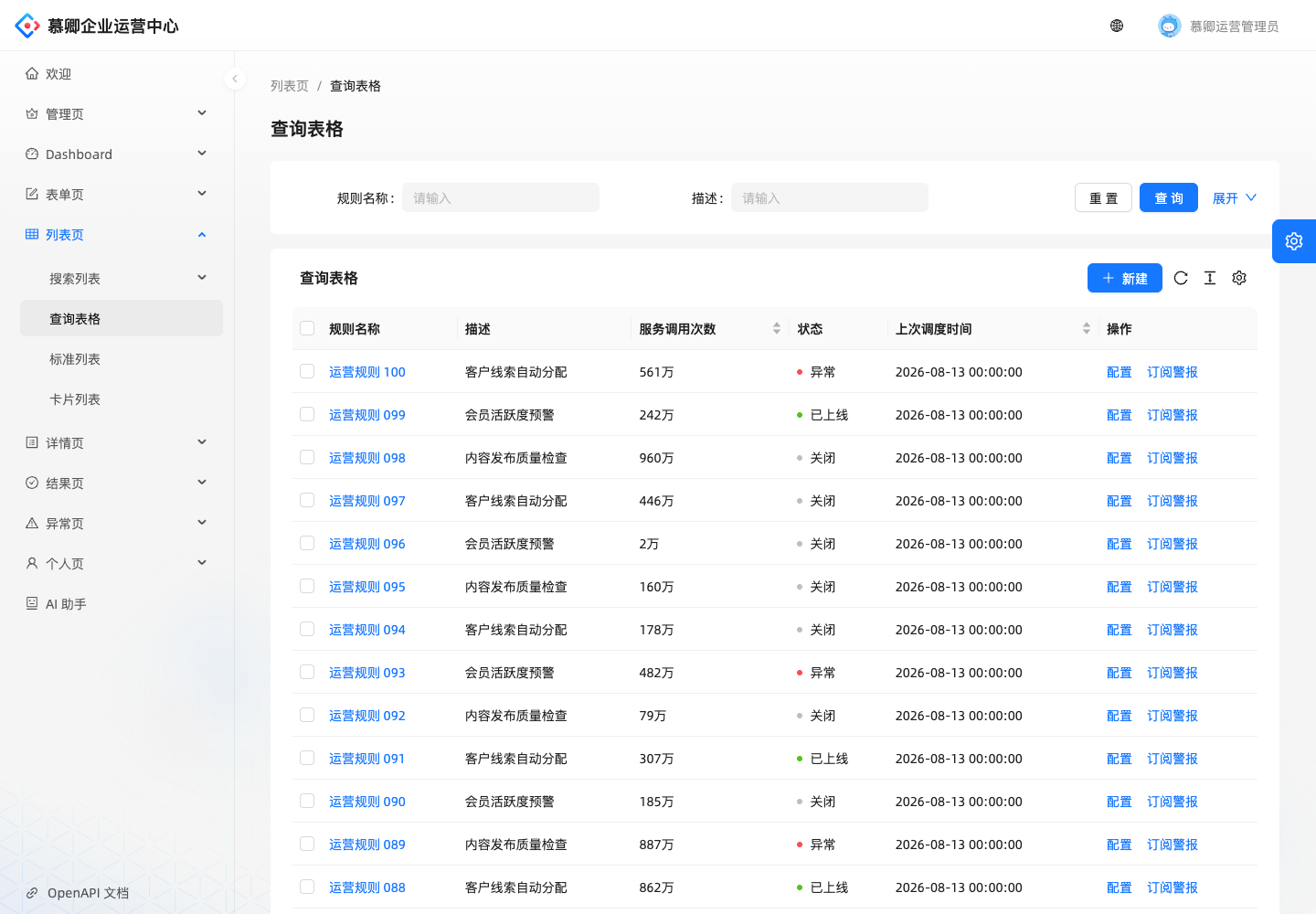Click the app logo 慕卿企业运营中心
The height and width of the screenshot is (914, 1316).
pos(97,26)
